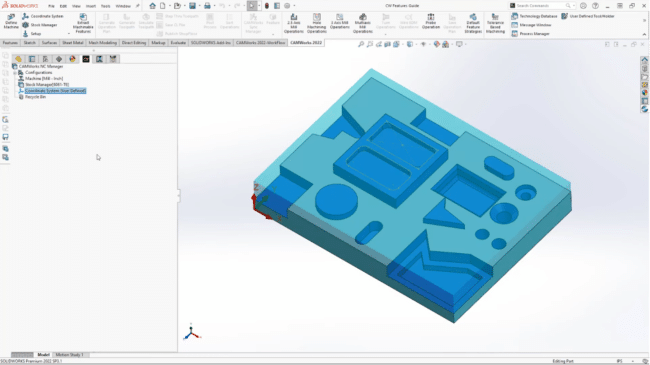The image size is (650, 365).
Task: Open the DisplayManager panel tab
Action: 72,59
